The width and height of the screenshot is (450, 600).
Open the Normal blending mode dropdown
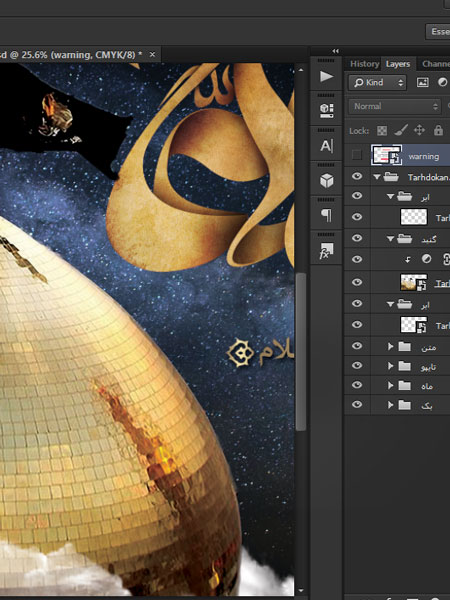coord(395,106)
